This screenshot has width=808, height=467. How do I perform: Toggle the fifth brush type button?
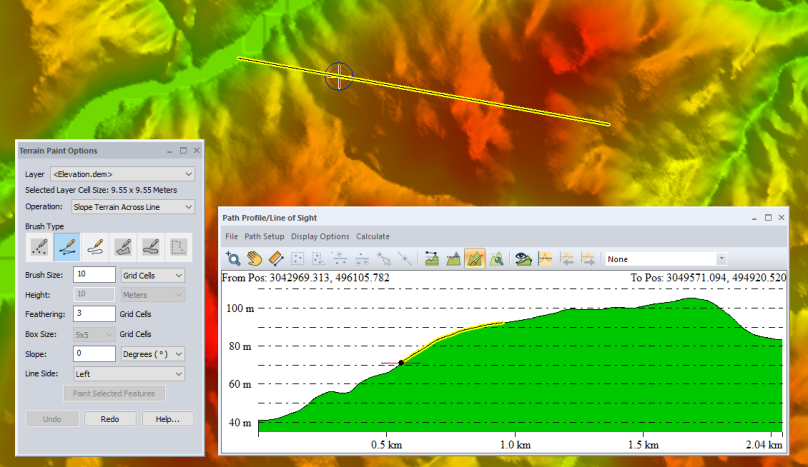[x=151, y=245]
